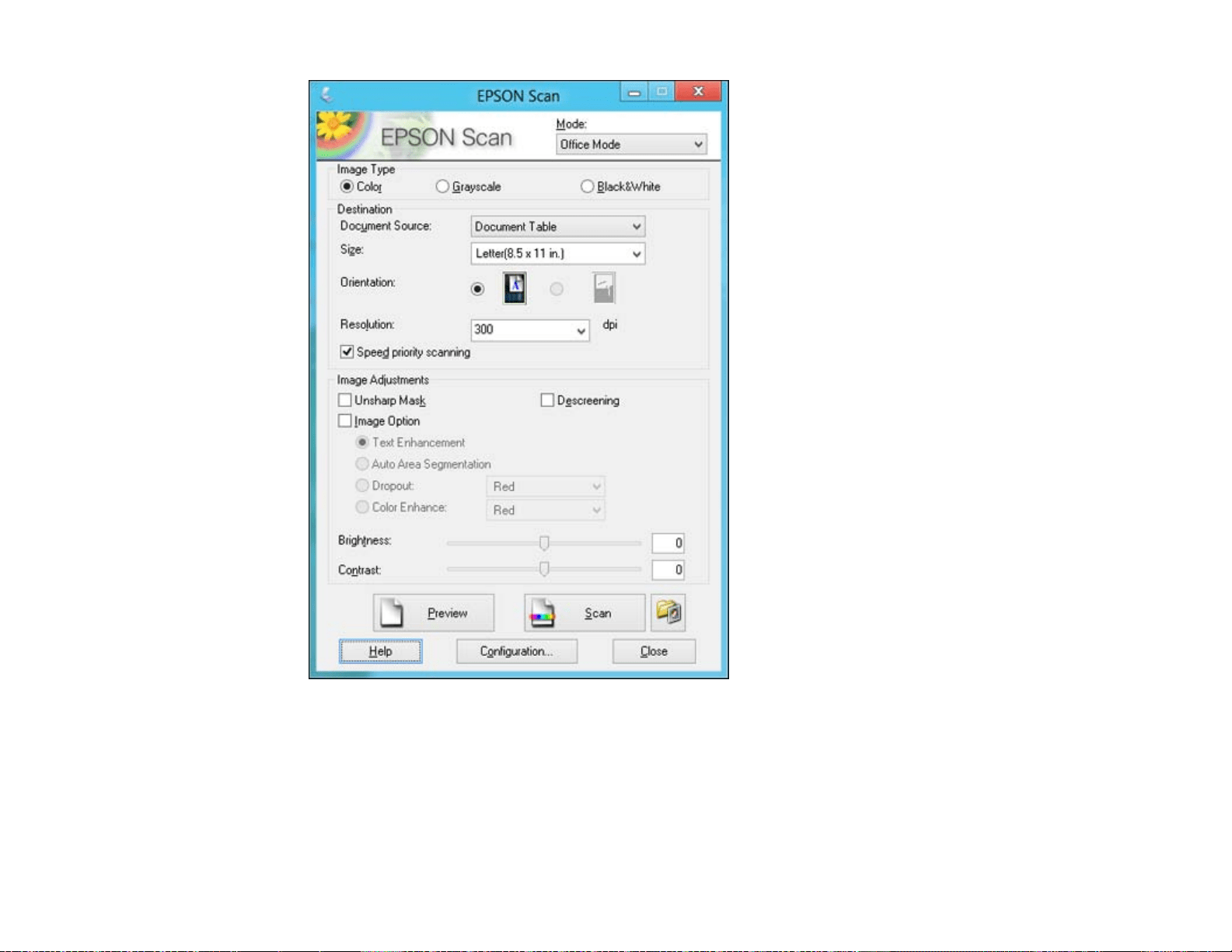Click the Brightness slider handle
The image size is (1232, 952).
(x=544, y=542)
